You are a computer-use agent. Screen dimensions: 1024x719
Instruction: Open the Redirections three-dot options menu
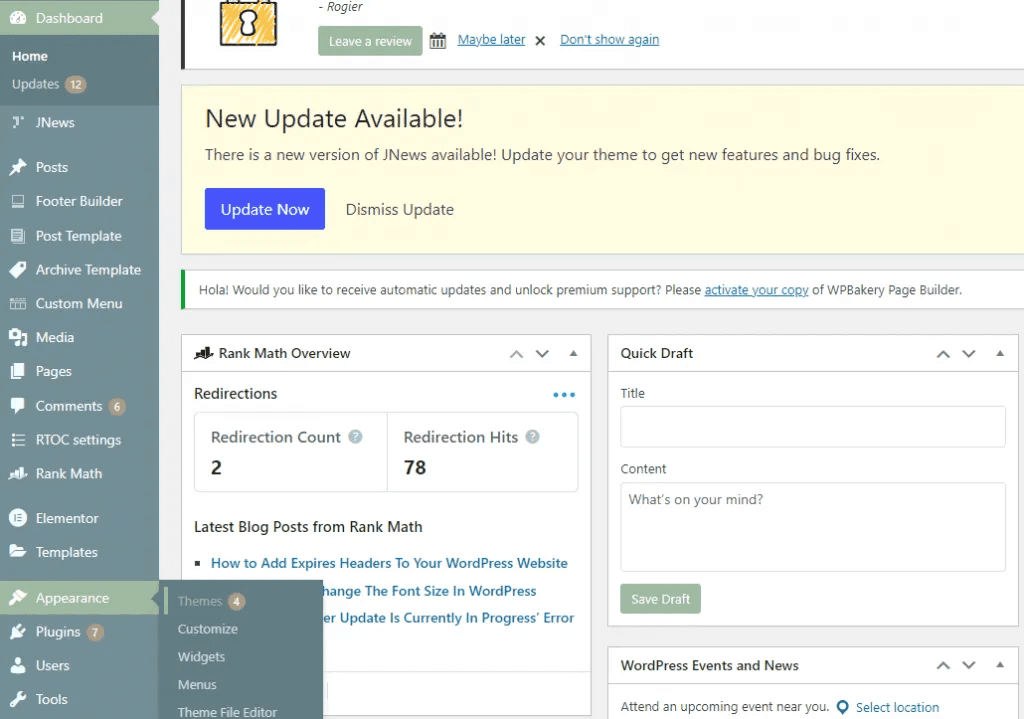564,394
